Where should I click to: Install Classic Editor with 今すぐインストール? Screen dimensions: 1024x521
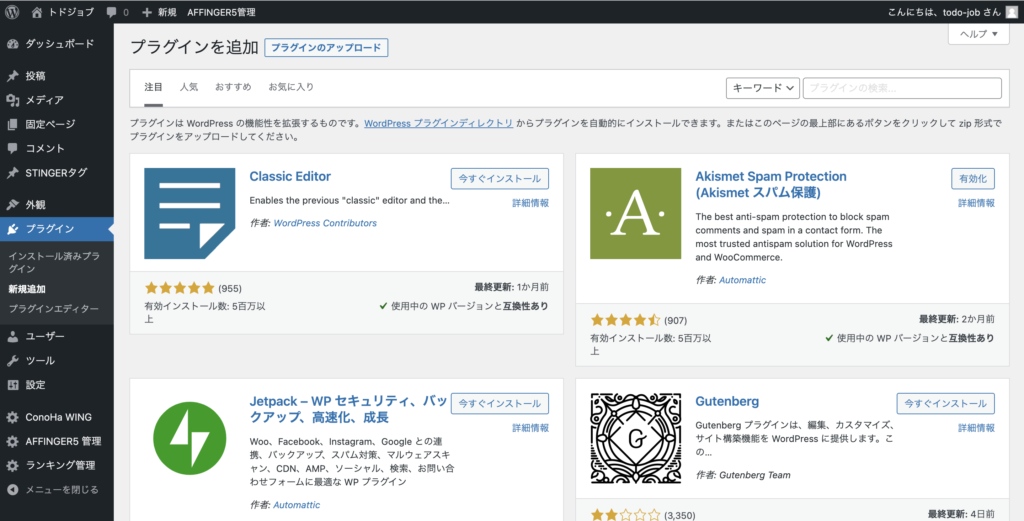500,178
